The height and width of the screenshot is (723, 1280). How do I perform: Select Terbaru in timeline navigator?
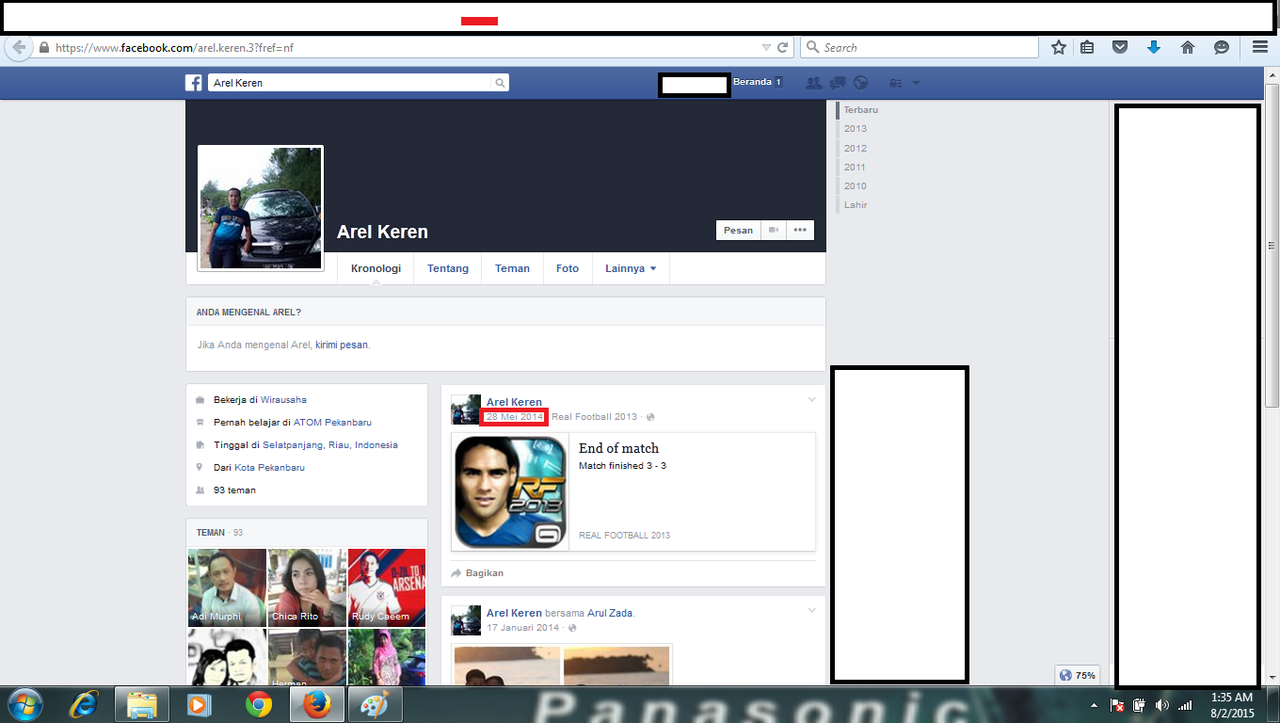point(860,110)
